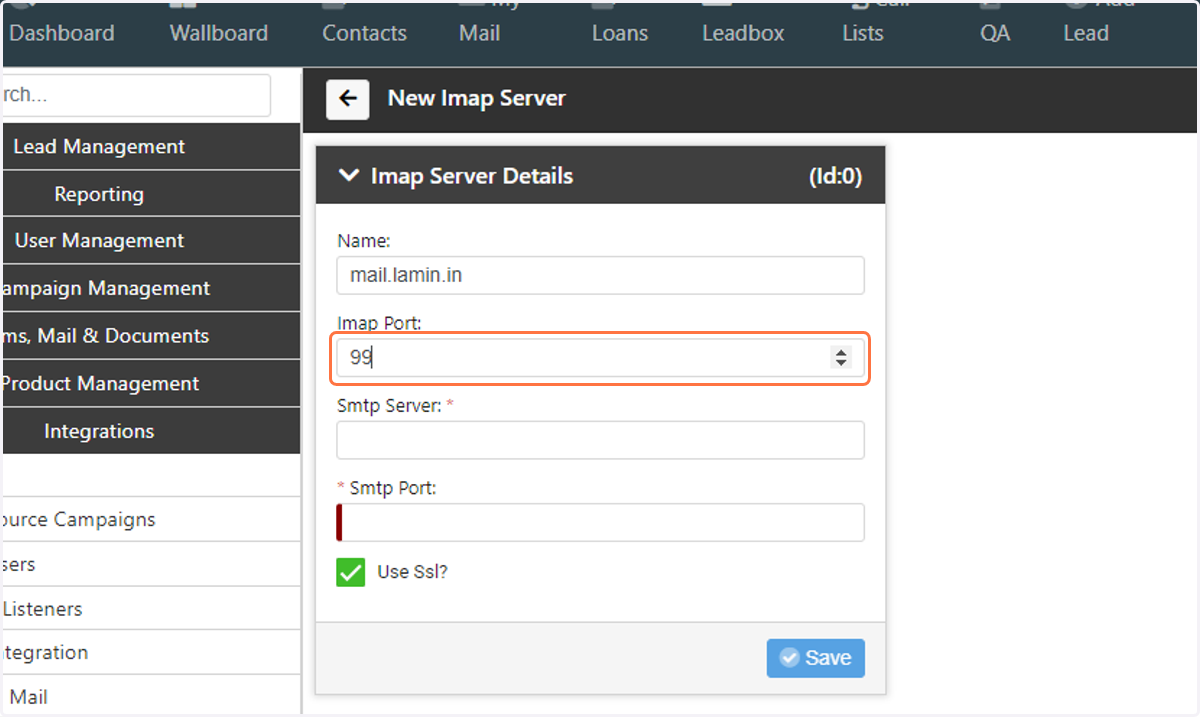This screenshot has width=1200, height=717.
Task: Click the sidebar search box
Action: click(x=136, y=95)
